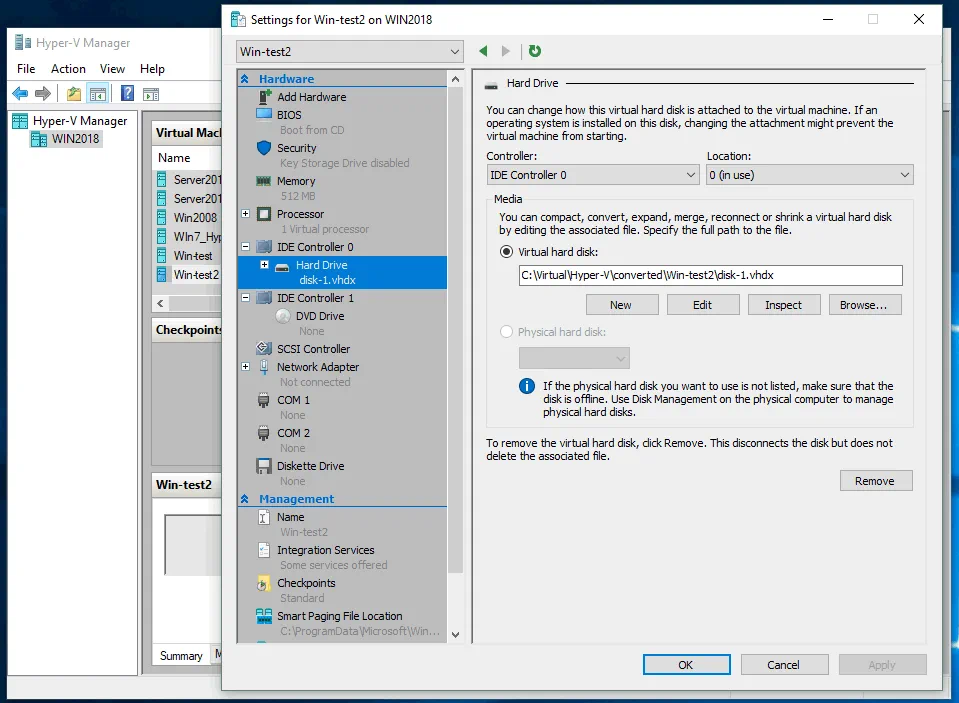Click the Show/Hide Console Tree icon

(x=96, y=92)
